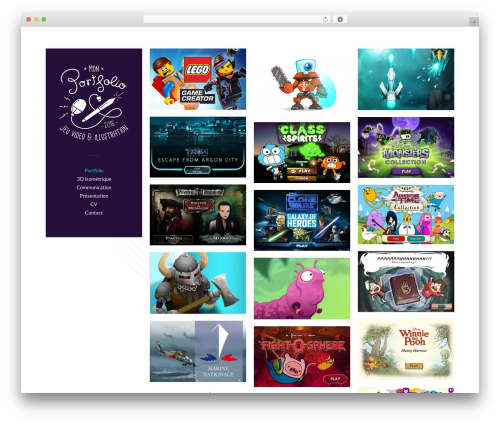Open the Communication menu link

[x=94, y=187]
